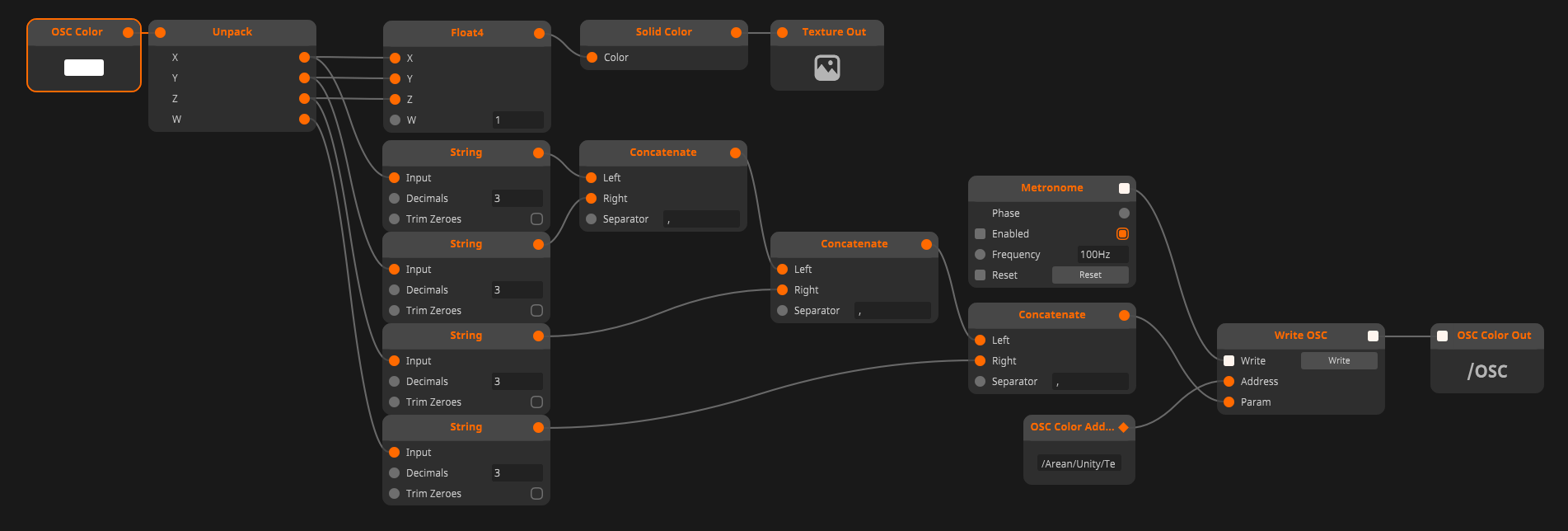This screenshot has height=531, width=1568.
Task: Toggle the Metronome Enabled checkbox
Action: [1122, 234]
